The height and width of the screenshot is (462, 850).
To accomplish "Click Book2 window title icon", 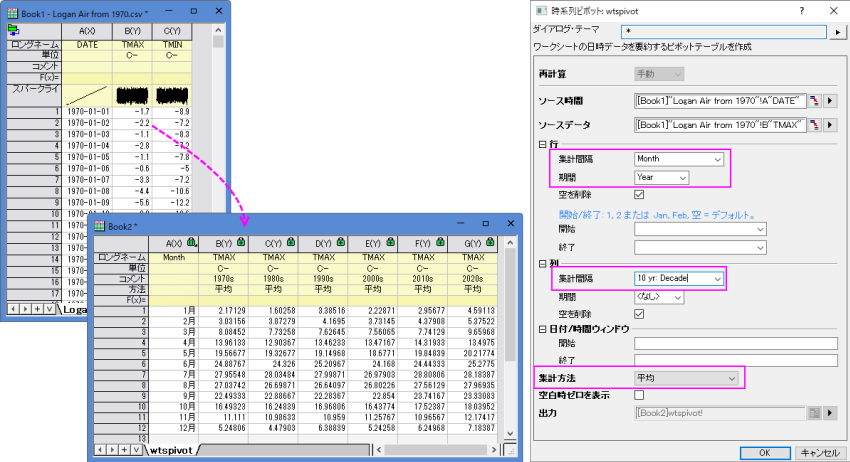I will coord(99,226).
